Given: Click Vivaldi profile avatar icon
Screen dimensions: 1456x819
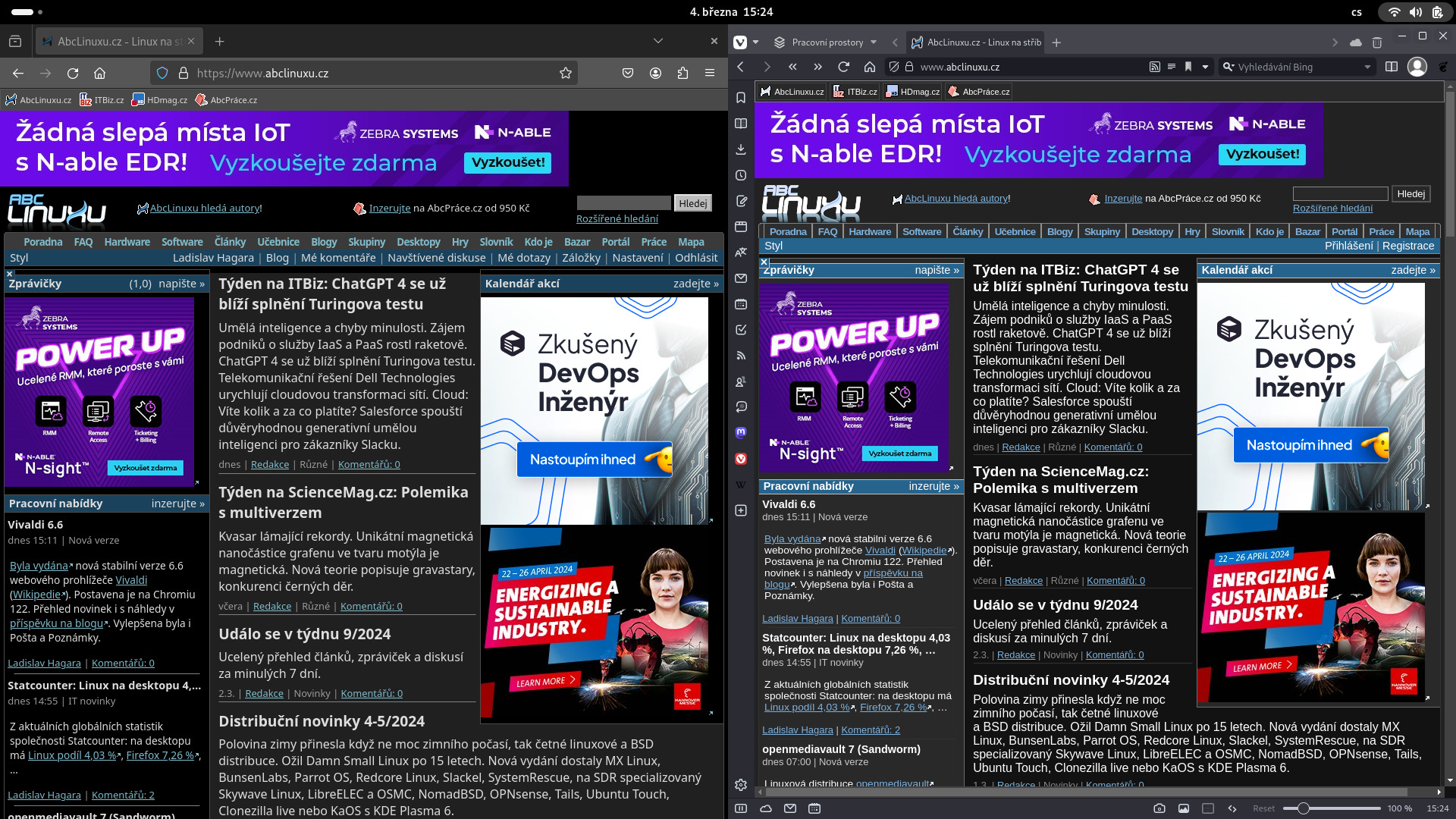Looking at the screenshot, I should pyautogui.click(x=1417, y=67).
